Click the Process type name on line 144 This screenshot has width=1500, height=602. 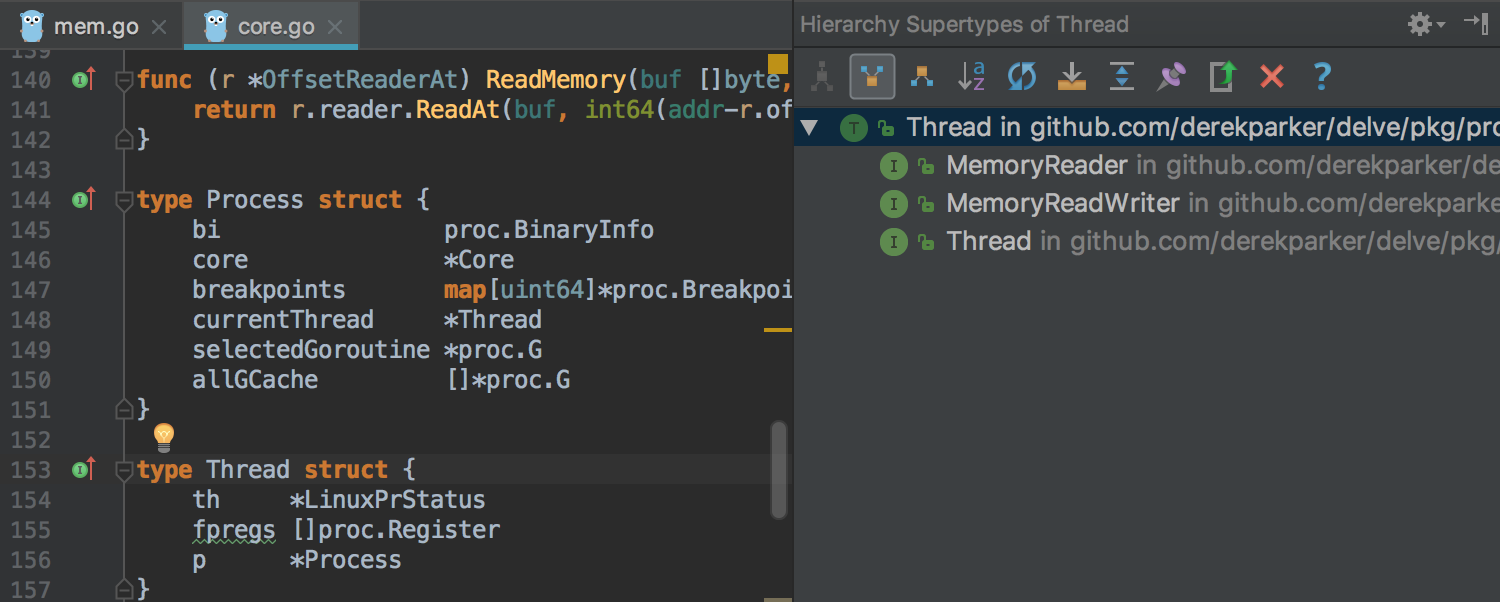coord(254,199)
